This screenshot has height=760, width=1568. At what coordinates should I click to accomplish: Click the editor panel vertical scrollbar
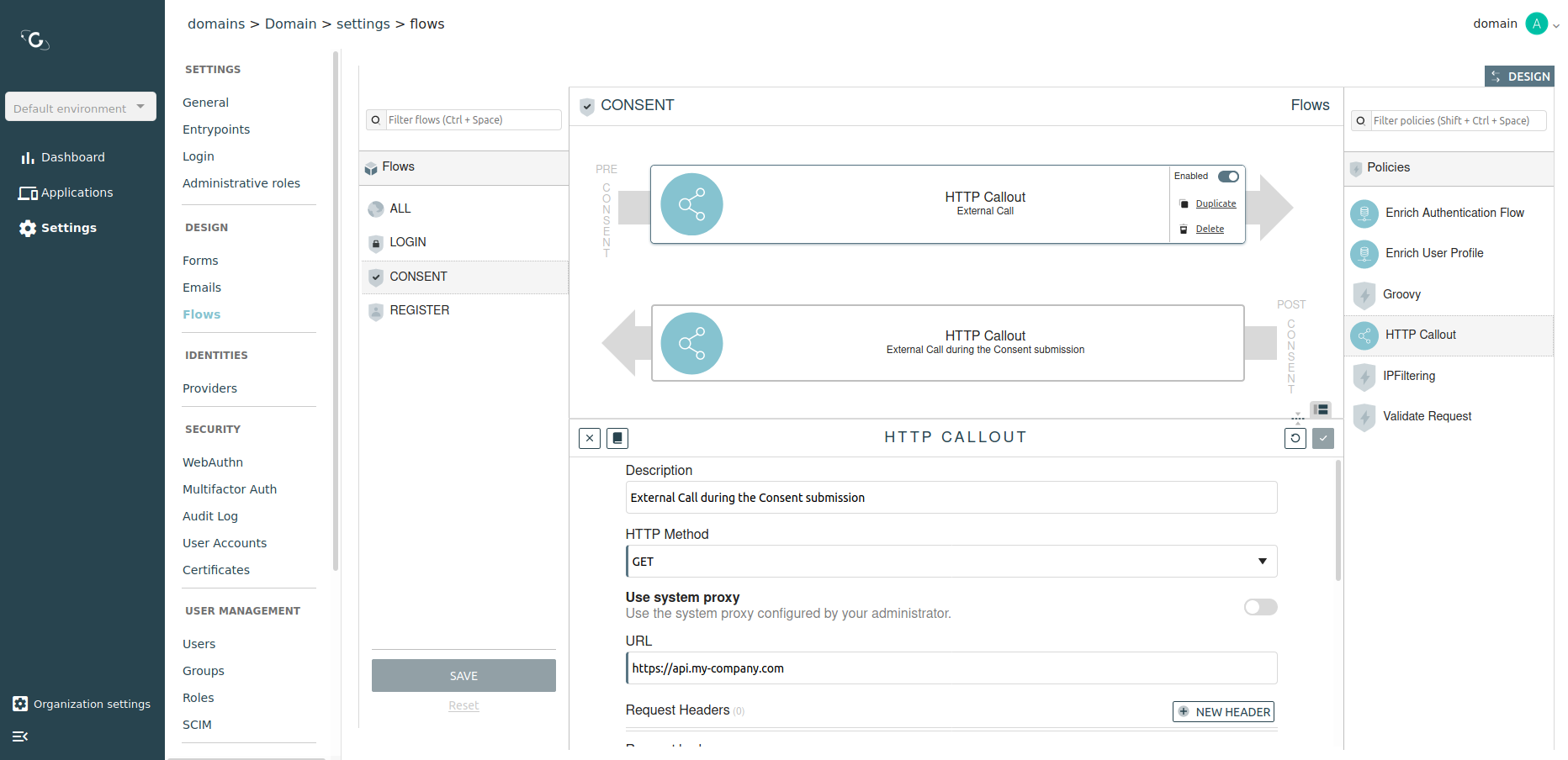pos(1338,521)
